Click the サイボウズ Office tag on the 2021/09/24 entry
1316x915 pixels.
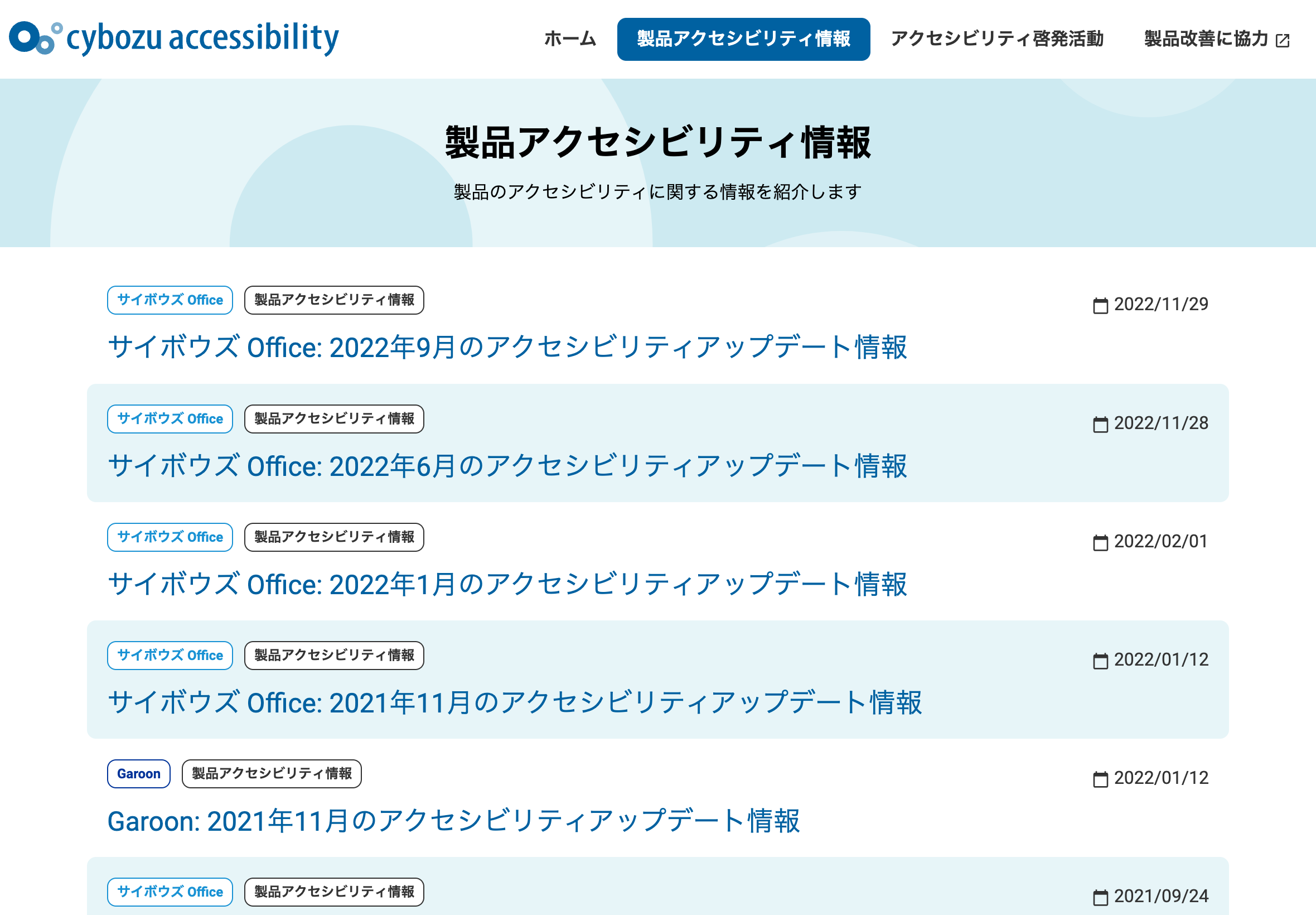tap(170, 892)
